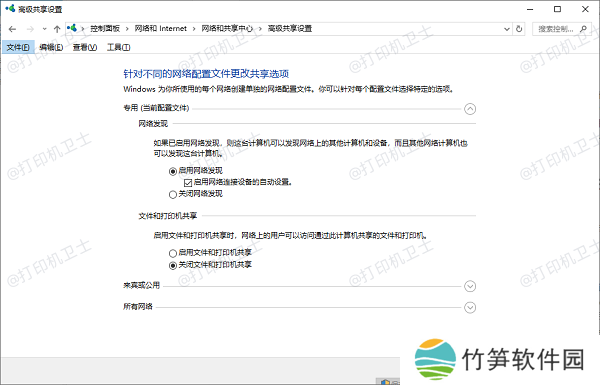Image resolution: width=600 pixels, height=385 pixels.
Task: Select 启用网络发现 radio button
Action: pyautogui.click(x=173, y=171)
